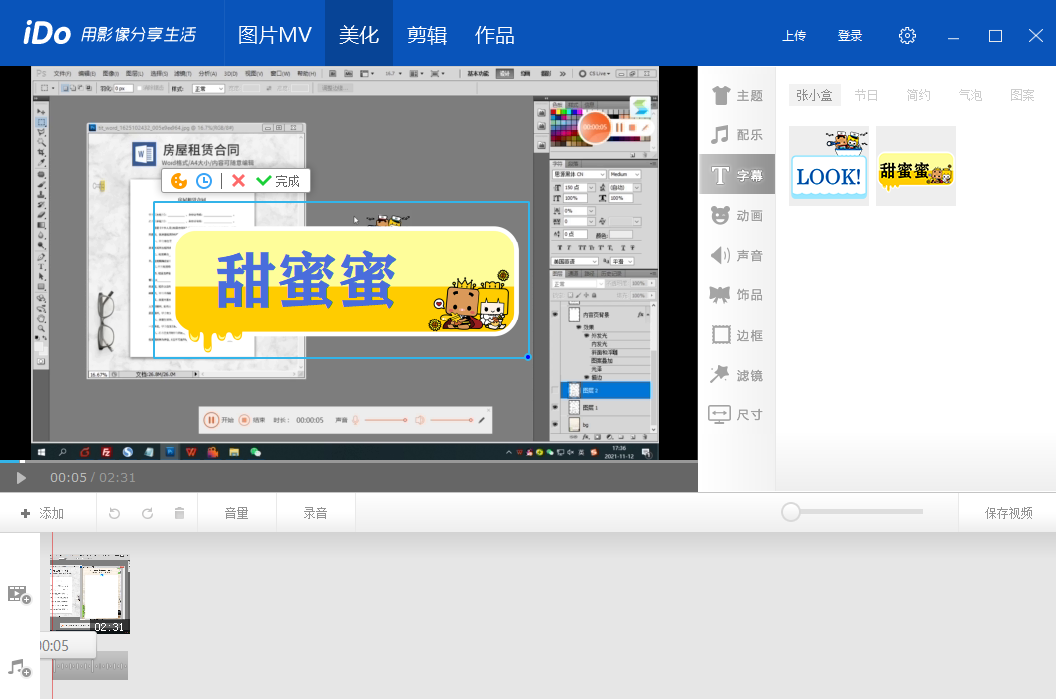Select the 气泡 subtitle category
The width and height of the screenshot is (1056, 699).
click(970, 96)
